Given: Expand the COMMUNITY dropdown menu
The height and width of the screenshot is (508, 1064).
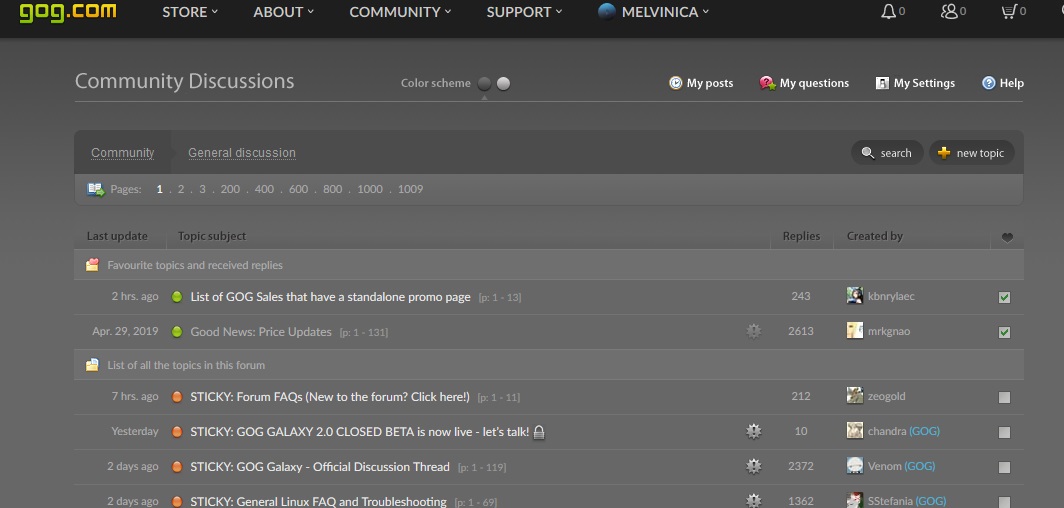Looking at the screenshot, I should point(400,12).
